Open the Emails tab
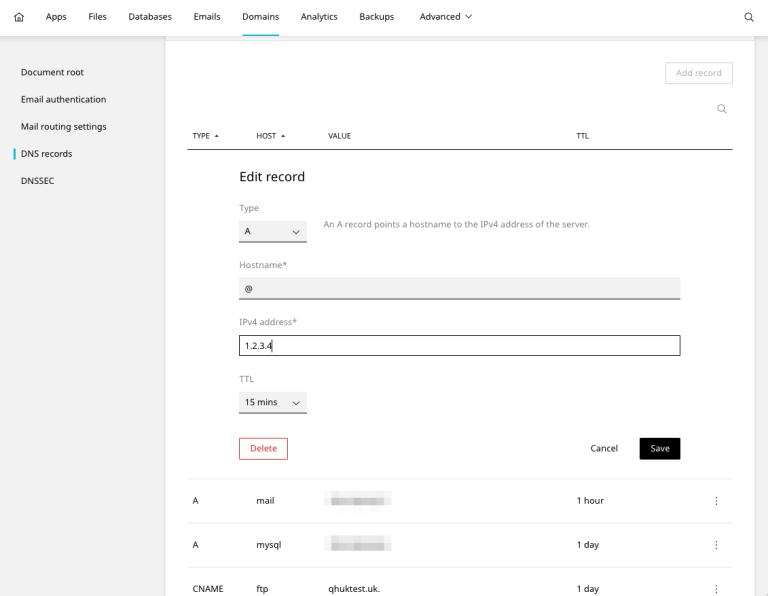The width and height of the screenshot is (768, 596). pos(207,17)
